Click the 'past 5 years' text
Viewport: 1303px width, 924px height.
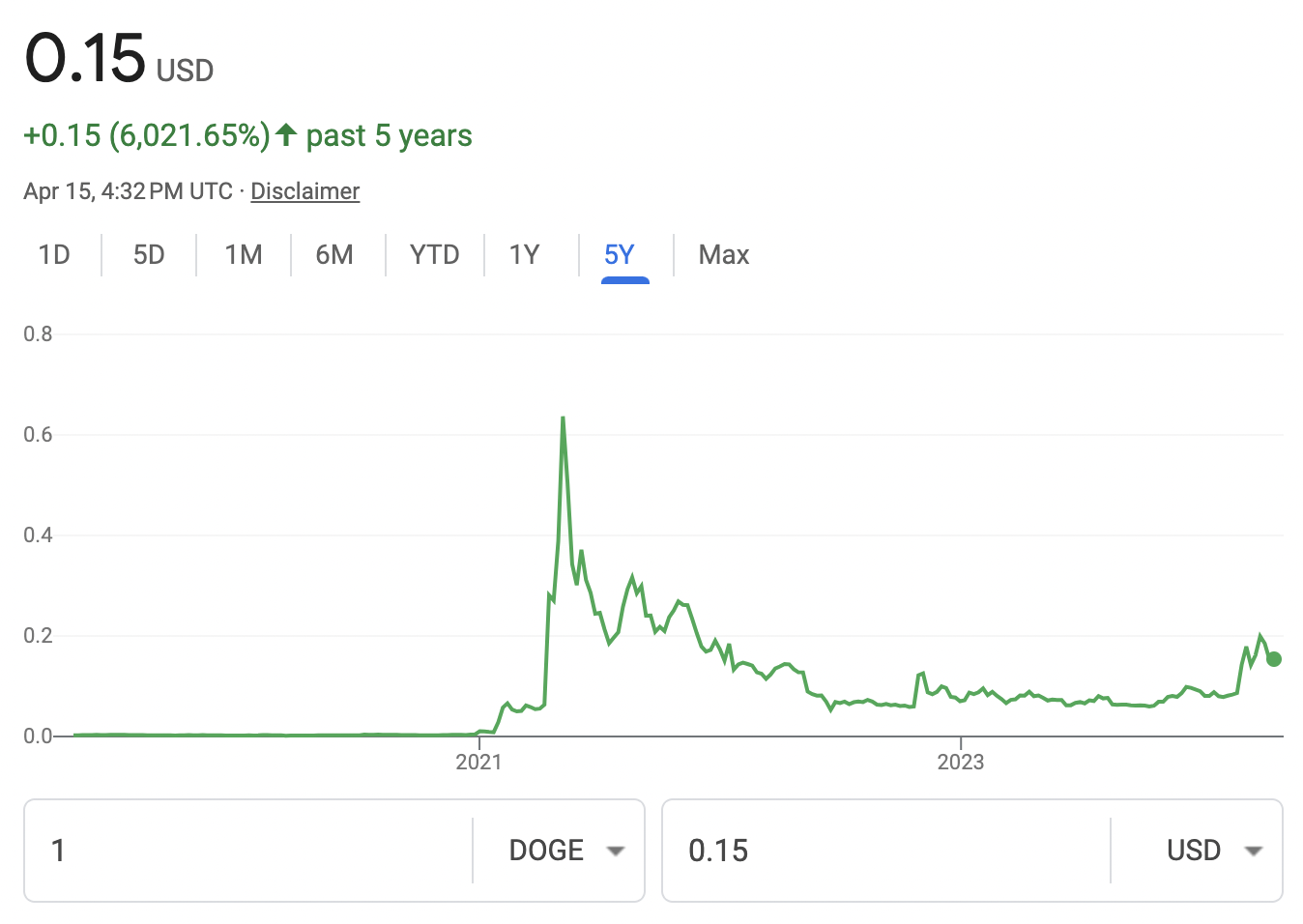pos(390,136)
